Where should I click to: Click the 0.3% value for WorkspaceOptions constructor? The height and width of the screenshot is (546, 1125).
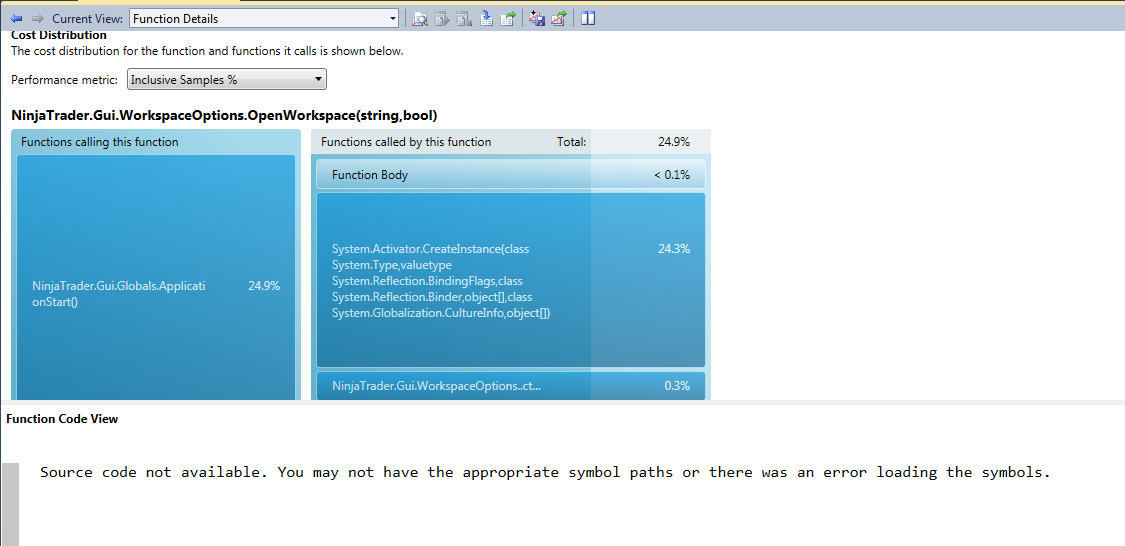(677, 386)
